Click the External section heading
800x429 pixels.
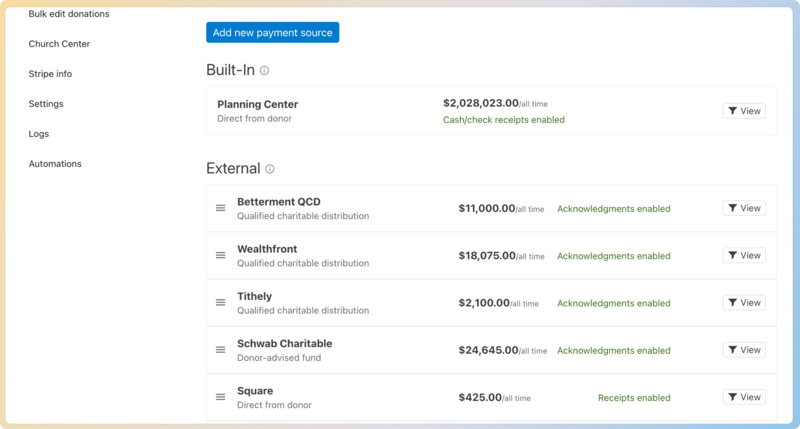tap(233, 168)
